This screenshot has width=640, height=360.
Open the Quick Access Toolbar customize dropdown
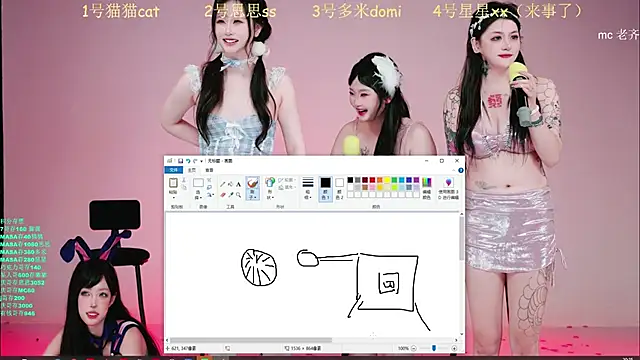coord(202,162)
